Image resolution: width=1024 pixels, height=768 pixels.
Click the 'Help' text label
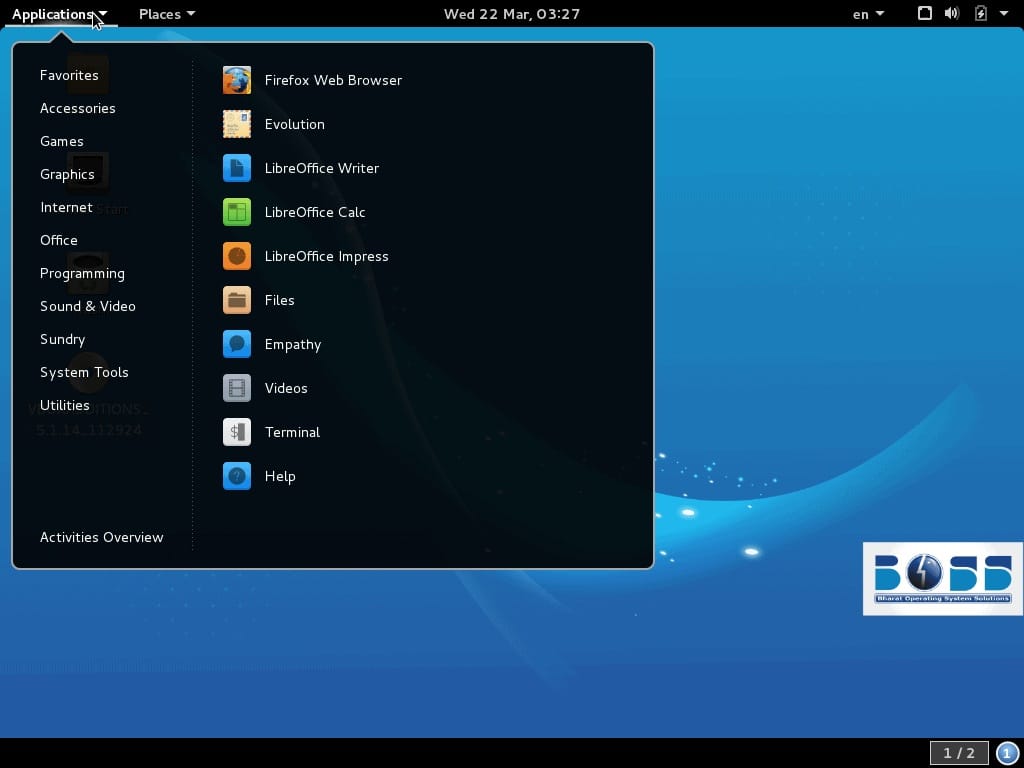280,477
